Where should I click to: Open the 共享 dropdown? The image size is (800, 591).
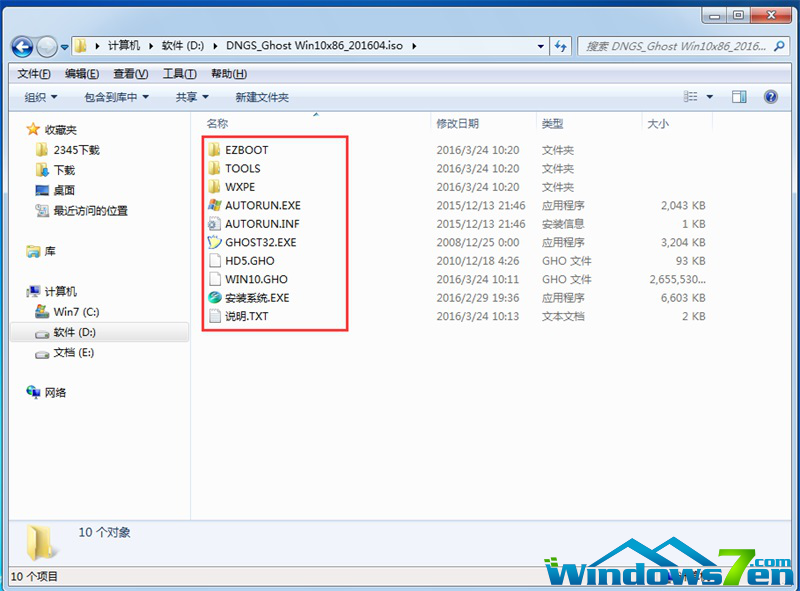192,97
